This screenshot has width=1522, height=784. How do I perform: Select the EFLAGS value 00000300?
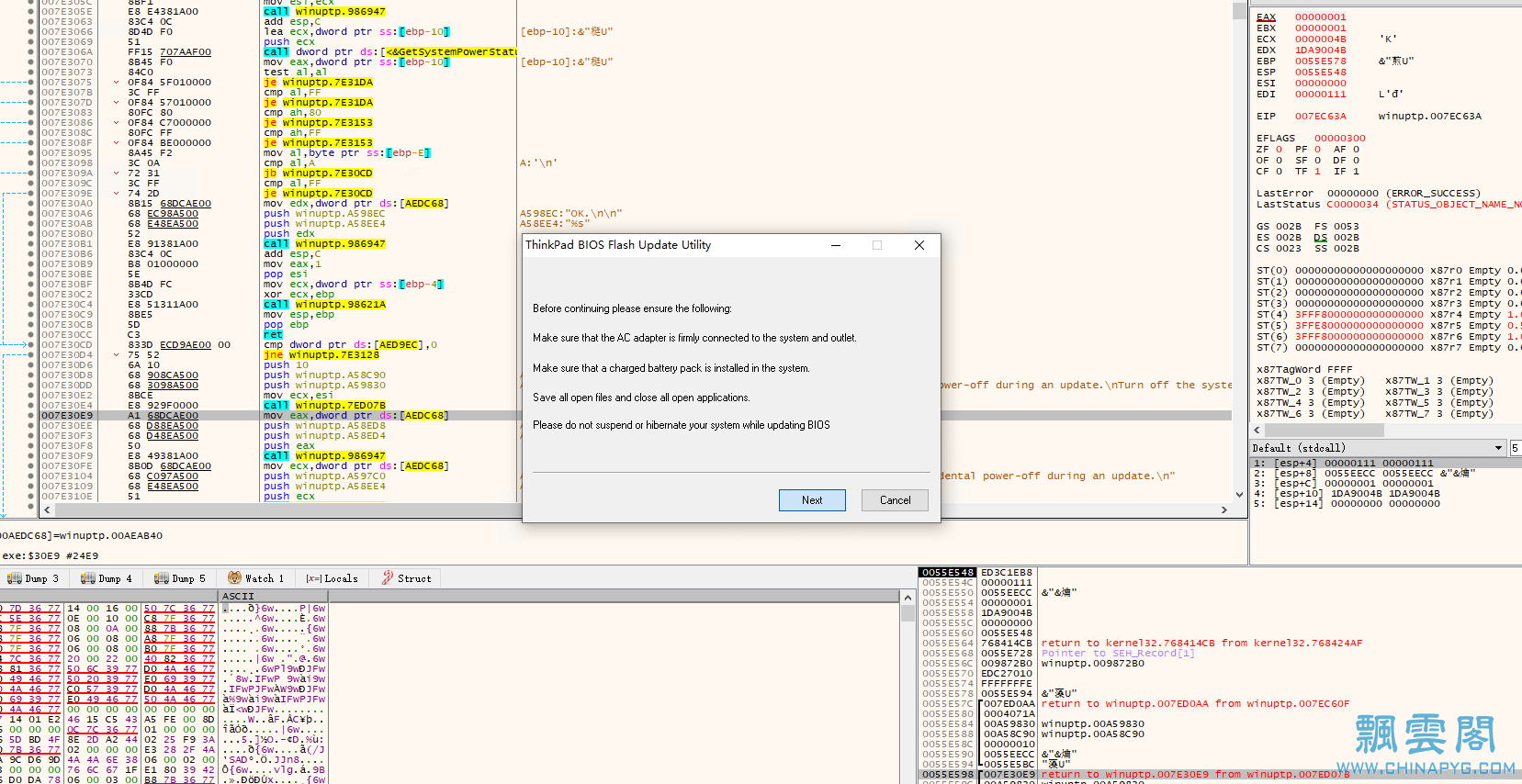(1339, 139)
